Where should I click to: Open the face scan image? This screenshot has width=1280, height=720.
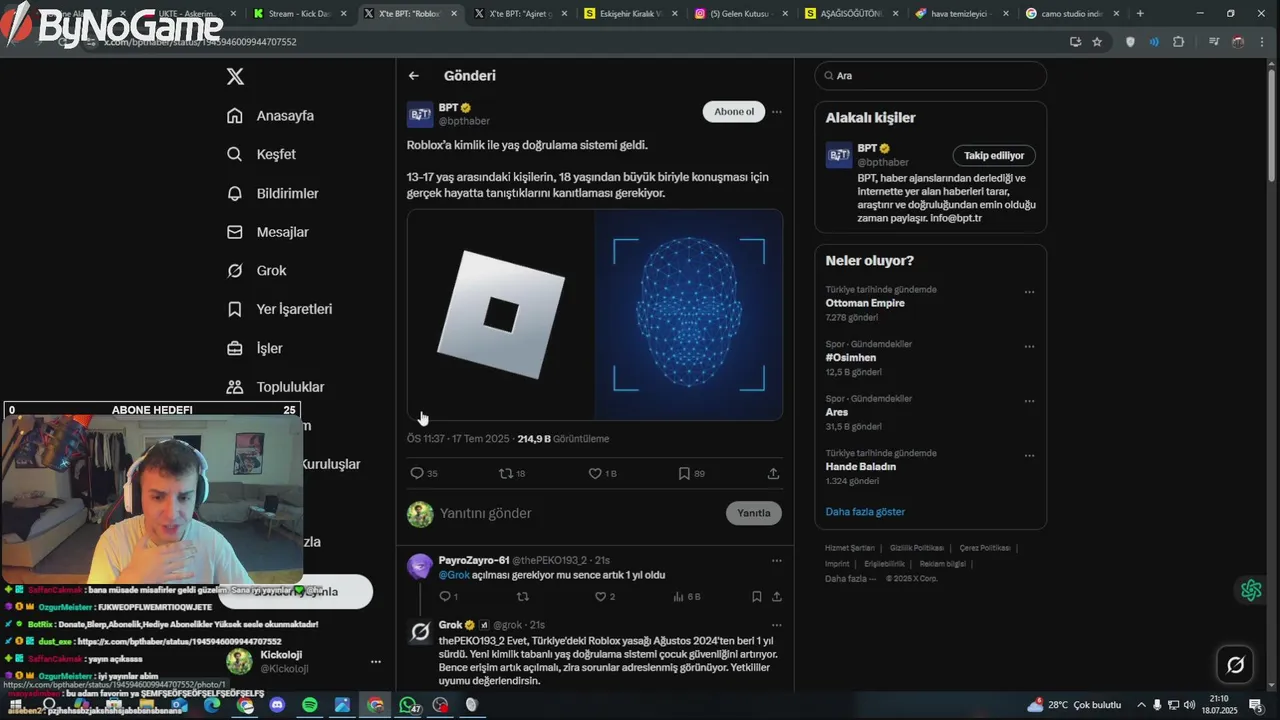click(689, 314)
